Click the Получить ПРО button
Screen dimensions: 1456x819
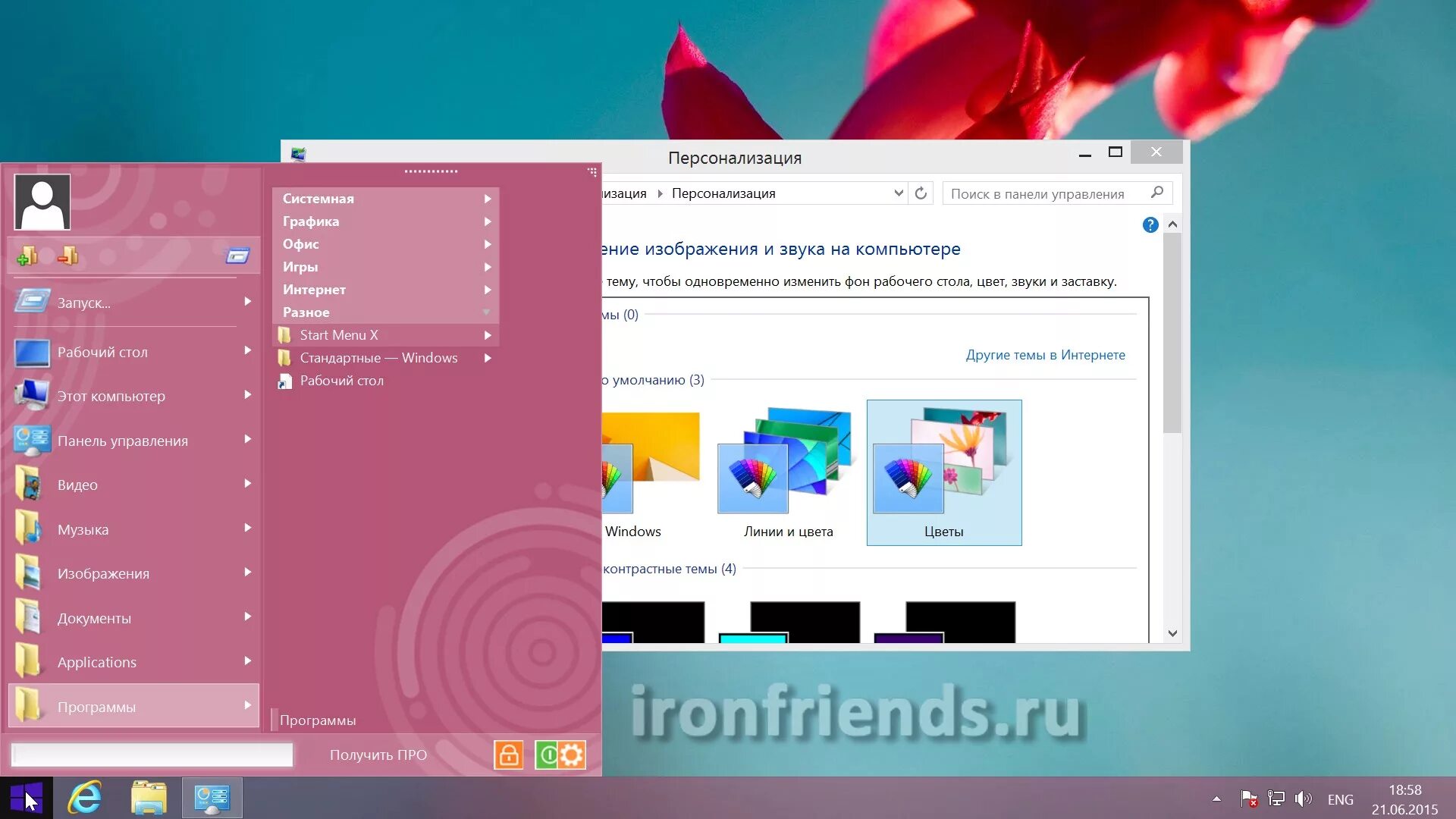[378, 755]
